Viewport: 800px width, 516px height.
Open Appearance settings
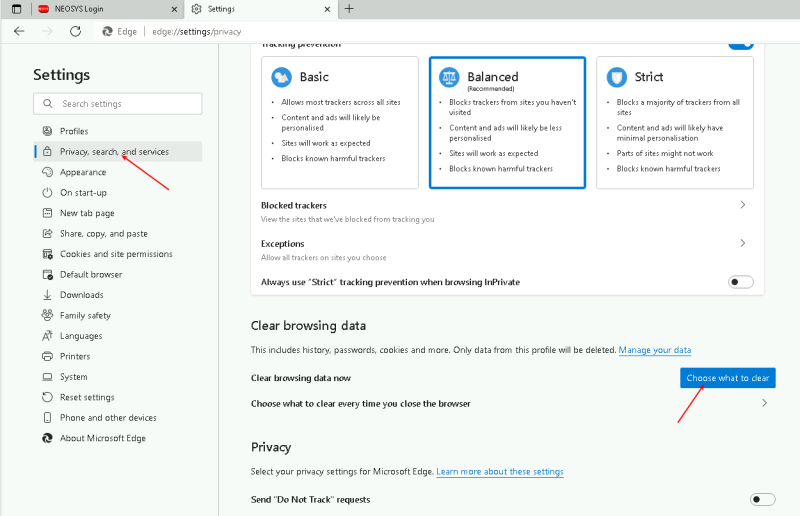[x=118, y=172]
